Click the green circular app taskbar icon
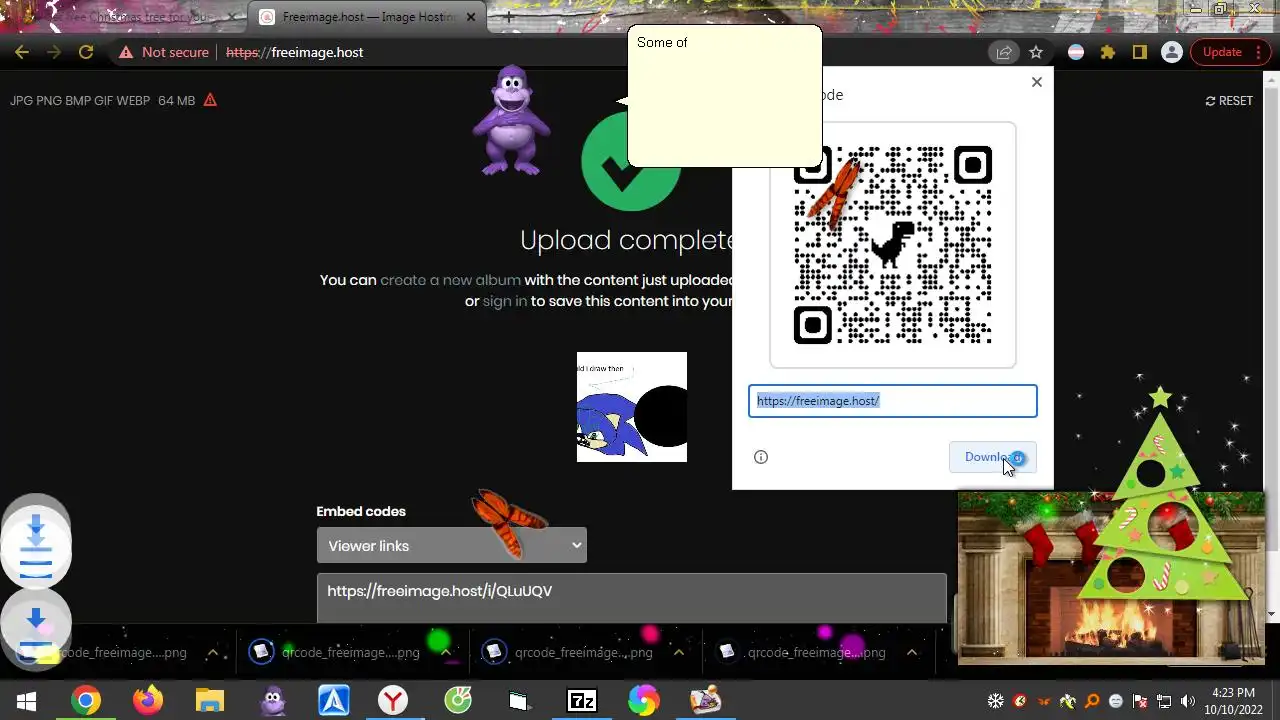 tap(457, 701)
